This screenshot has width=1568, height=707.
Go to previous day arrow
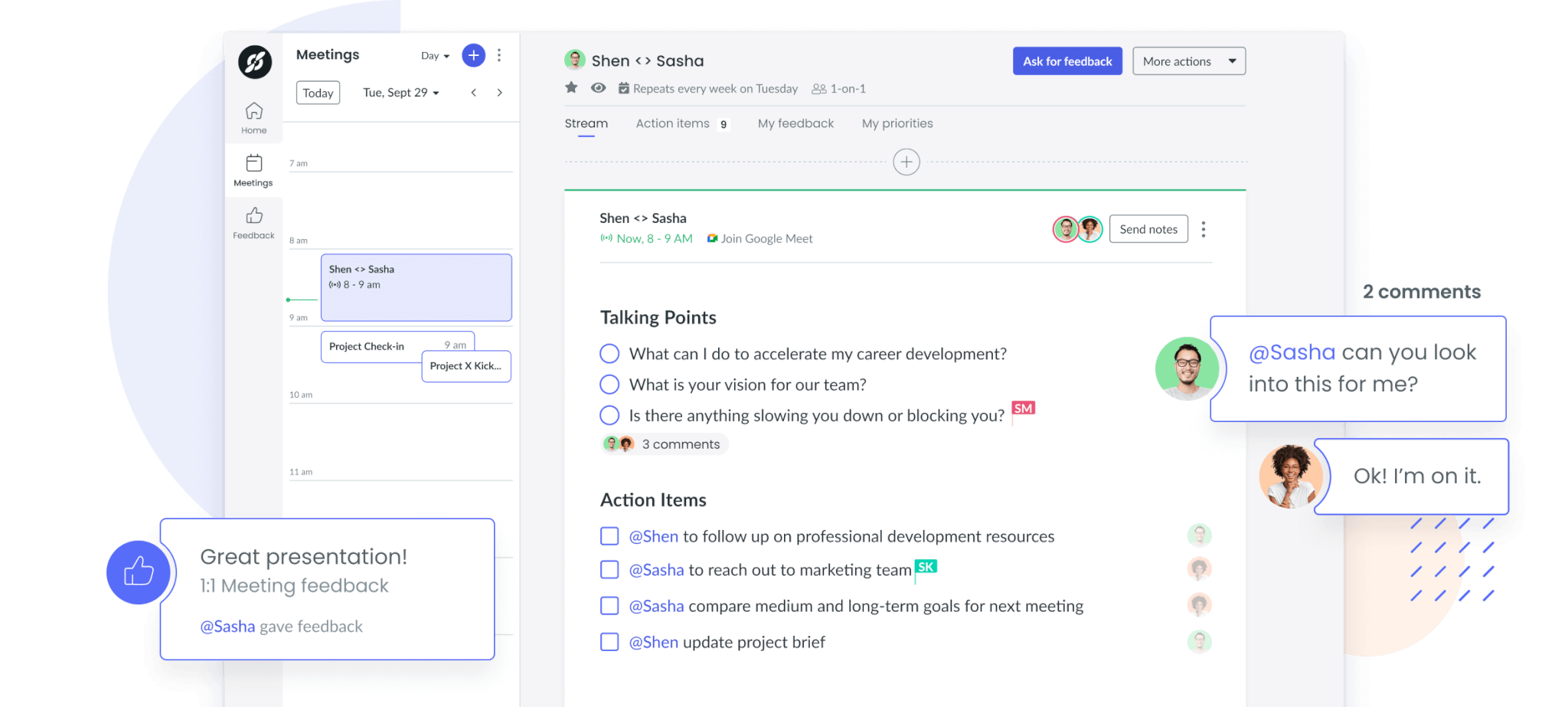tap(474, 93)
